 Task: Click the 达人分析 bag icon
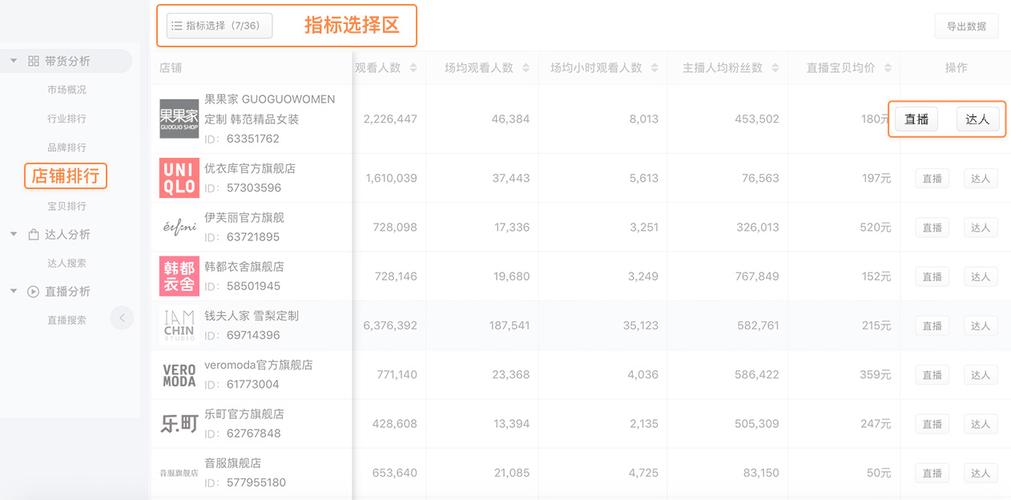point(34,235)
